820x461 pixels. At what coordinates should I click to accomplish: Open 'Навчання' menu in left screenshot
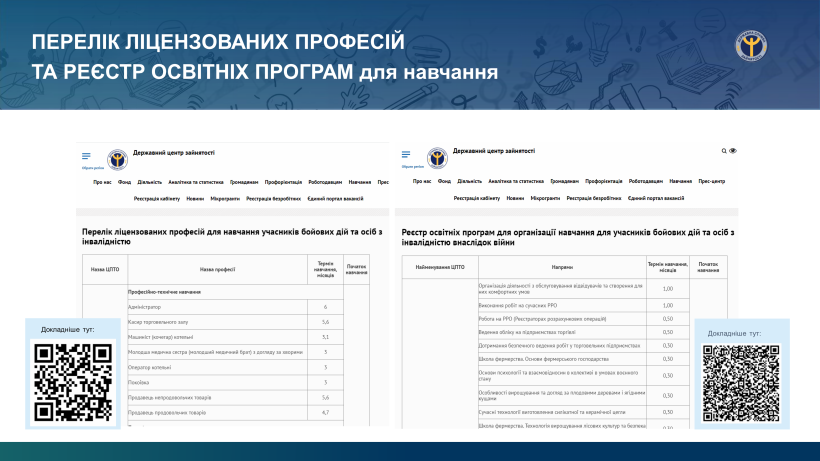360,182
